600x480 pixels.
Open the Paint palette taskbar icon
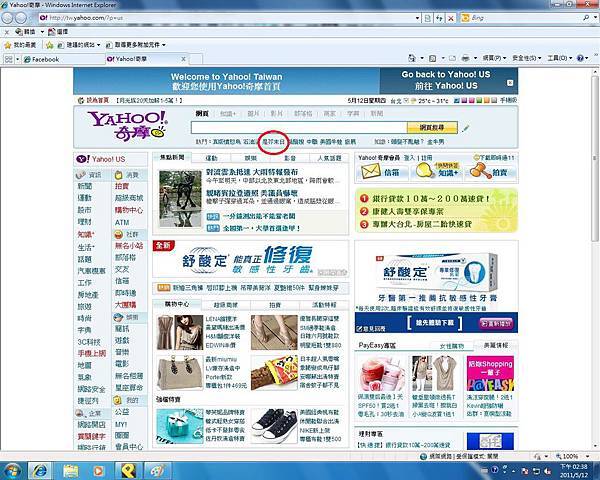157,470
